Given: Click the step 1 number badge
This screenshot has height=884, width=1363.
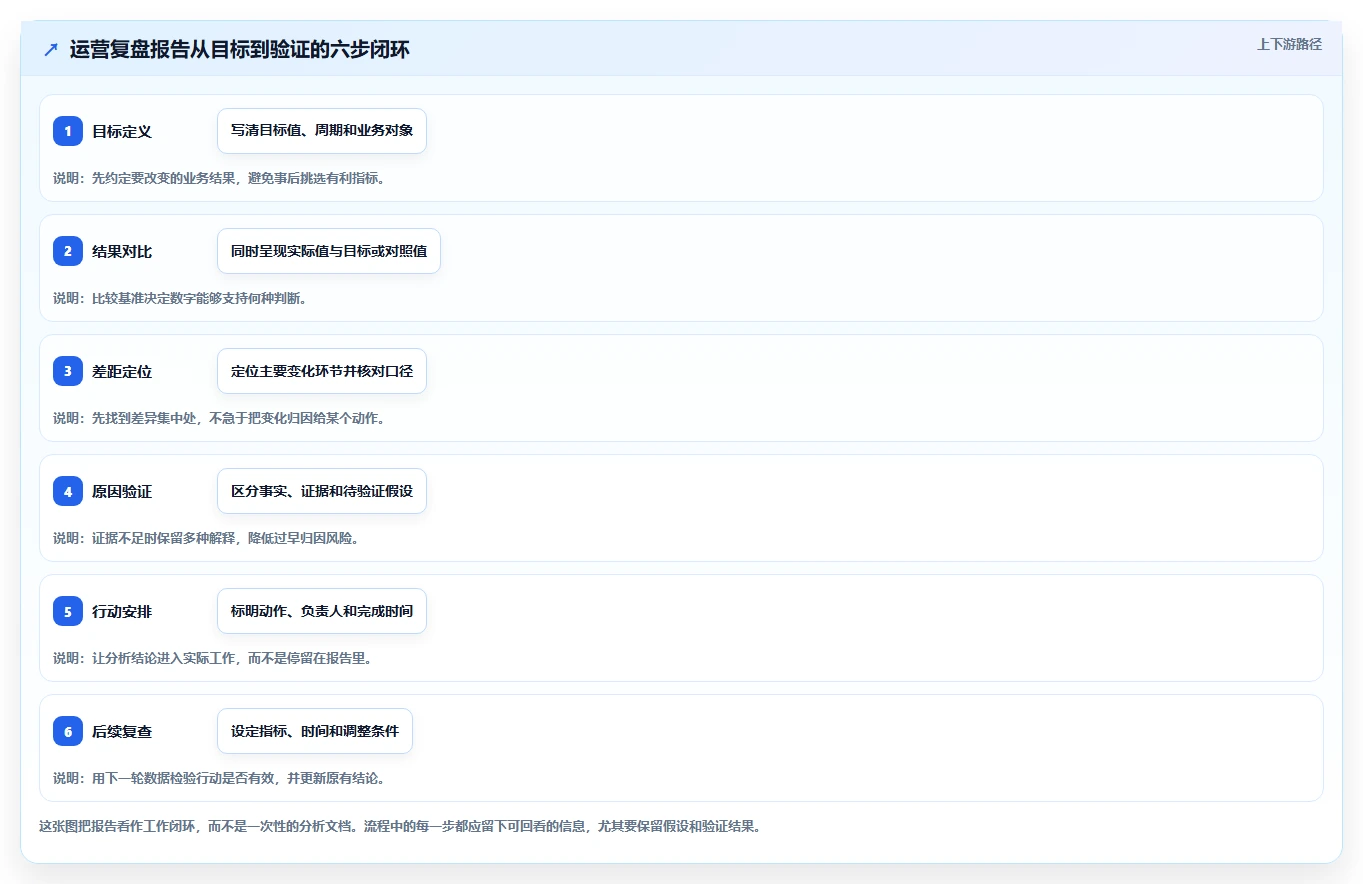Looking at the screenshot, I should tap(68, 131).
